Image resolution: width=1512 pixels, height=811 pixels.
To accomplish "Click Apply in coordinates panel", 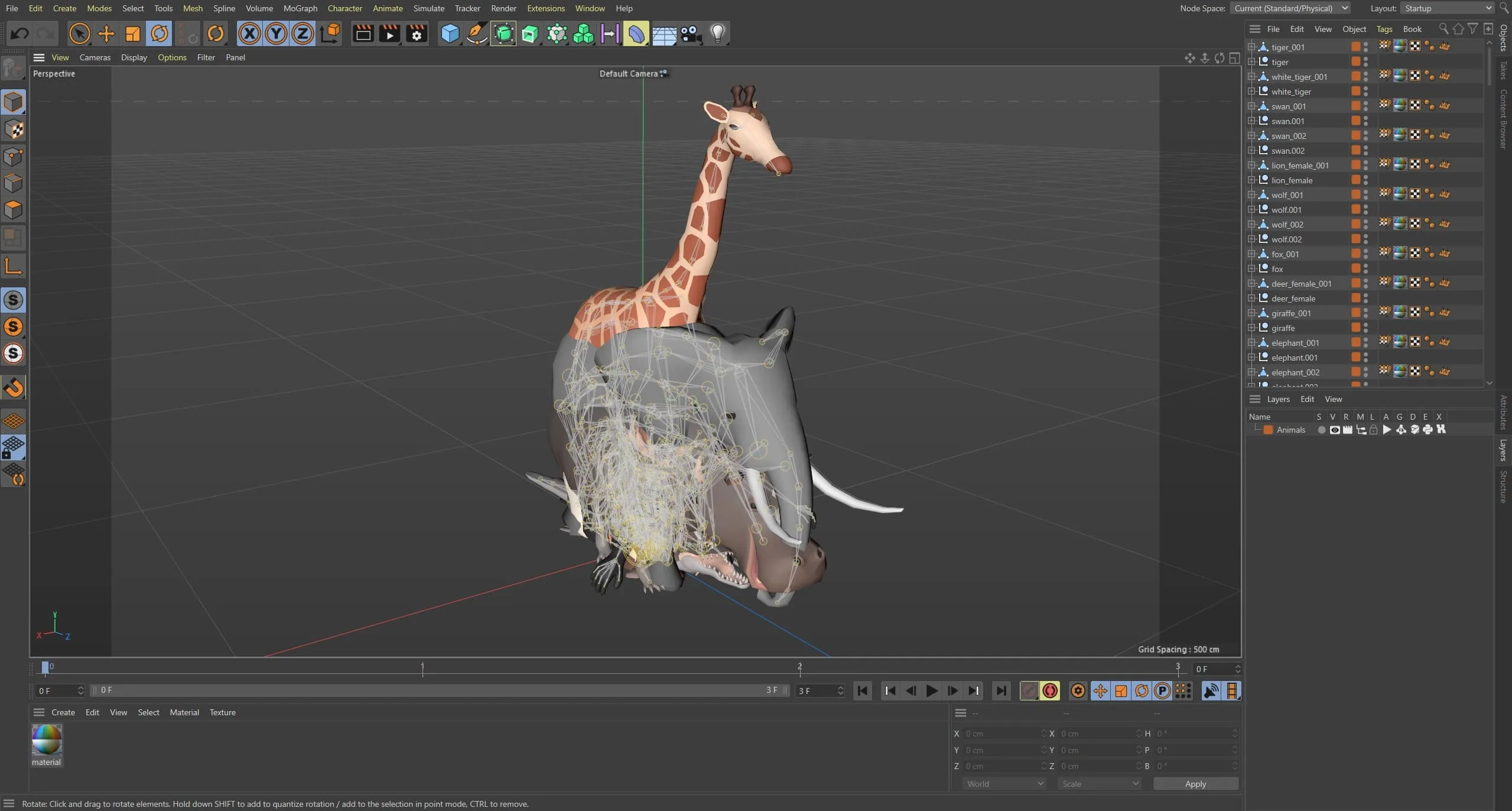I will [x=1195, y=784].
